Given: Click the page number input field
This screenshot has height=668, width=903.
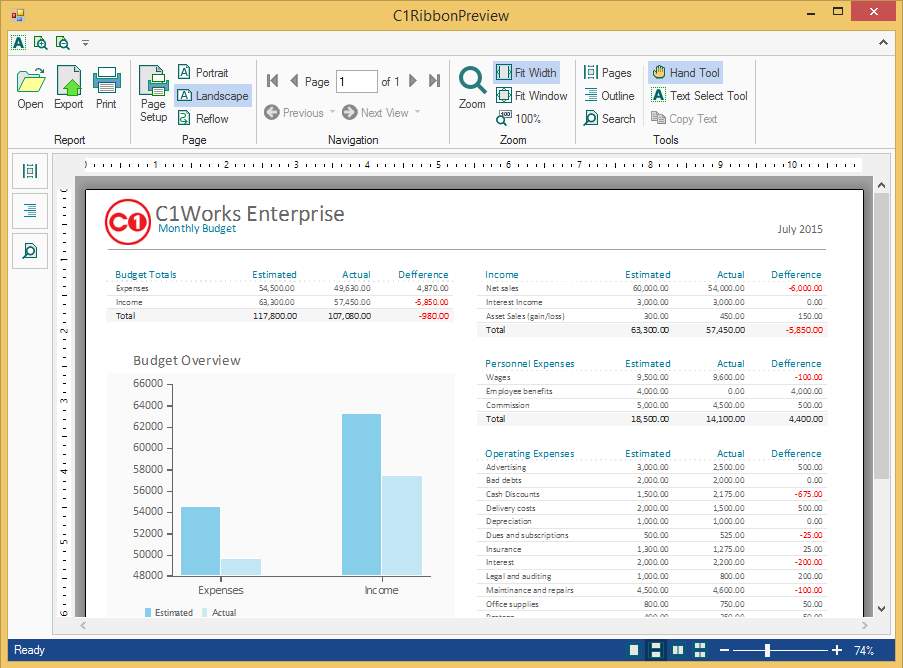Looking at the screenshot, I should coord(356,81).
